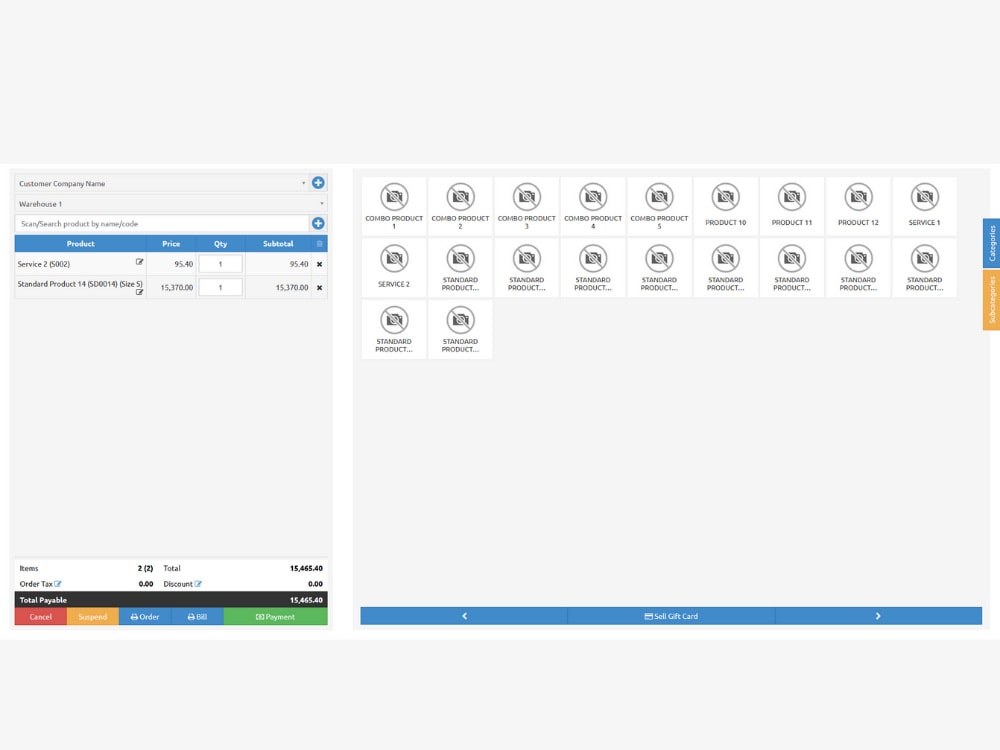Select Product 10 tile
This screenshot has height=750, width=1000.
(x=726, y=206)
